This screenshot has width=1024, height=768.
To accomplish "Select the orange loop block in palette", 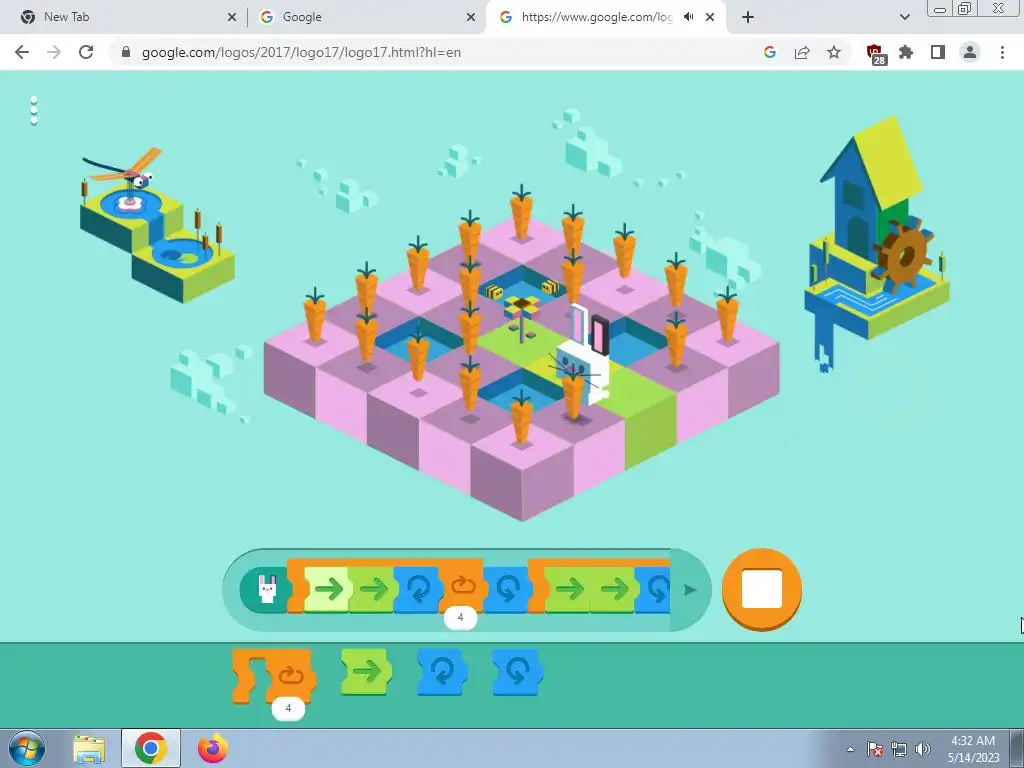I will (274, 676).
